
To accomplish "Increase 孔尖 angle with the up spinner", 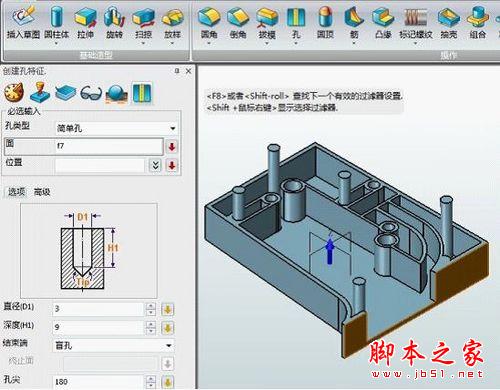I will [x=151, y=379].
